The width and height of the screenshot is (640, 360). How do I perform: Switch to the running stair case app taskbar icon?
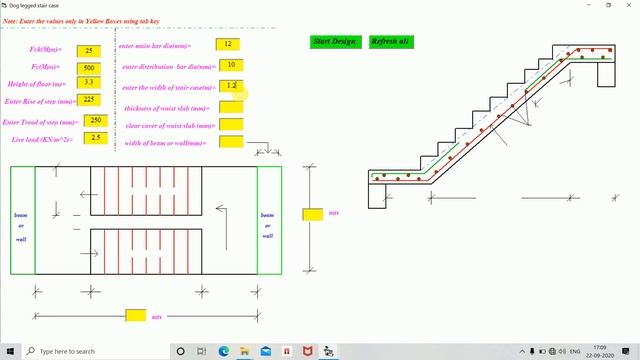(x=329, y=351)
